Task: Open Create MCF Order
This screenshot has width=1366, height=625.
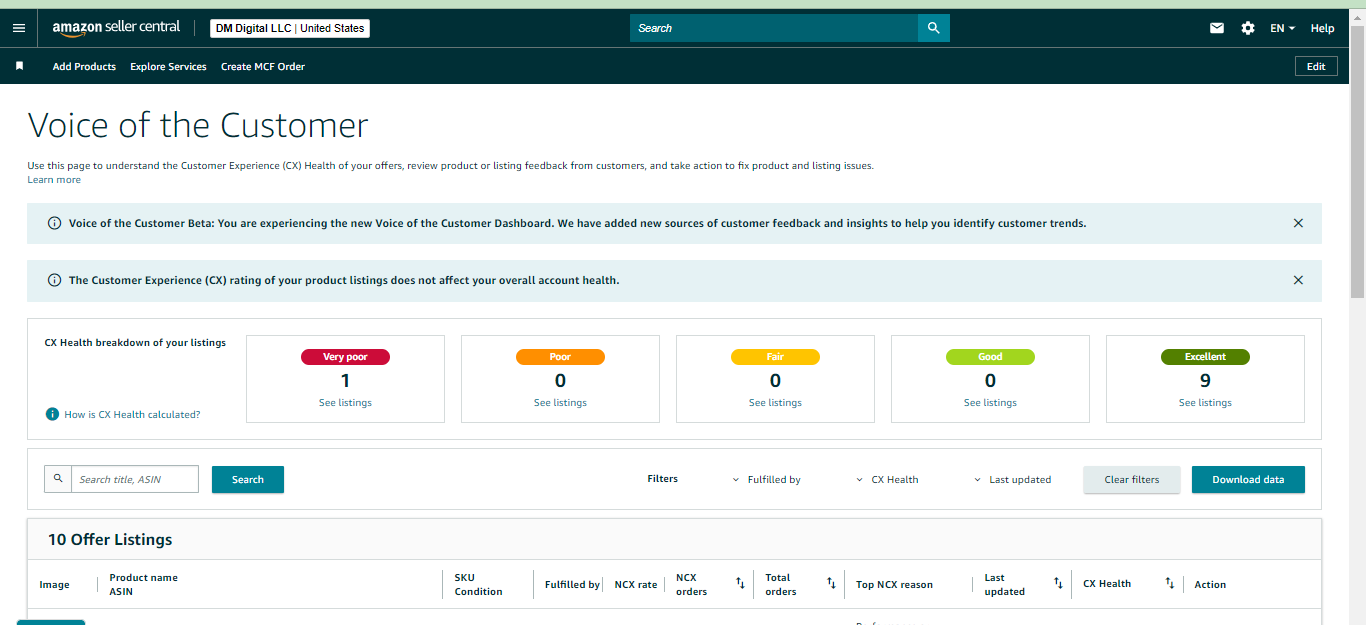Action: coord(263,67)
